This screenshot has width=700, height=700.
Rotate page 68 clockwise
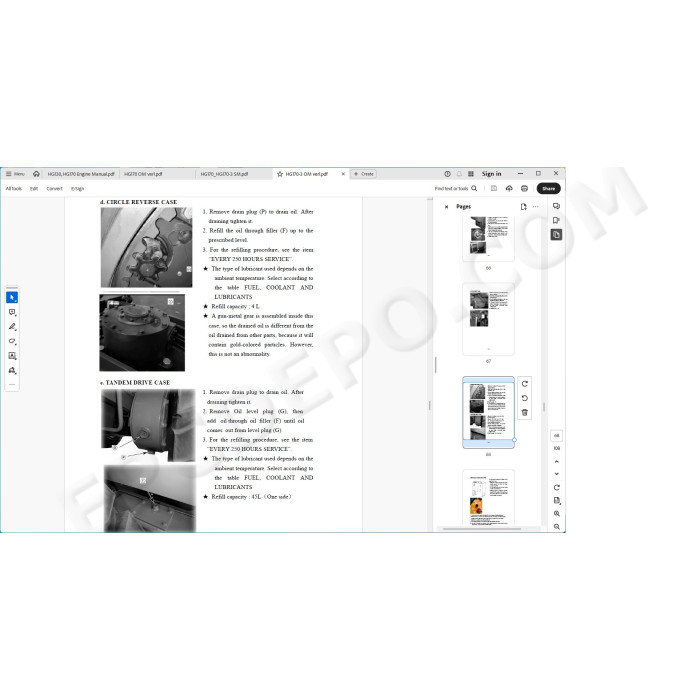(x=525, y=384)
